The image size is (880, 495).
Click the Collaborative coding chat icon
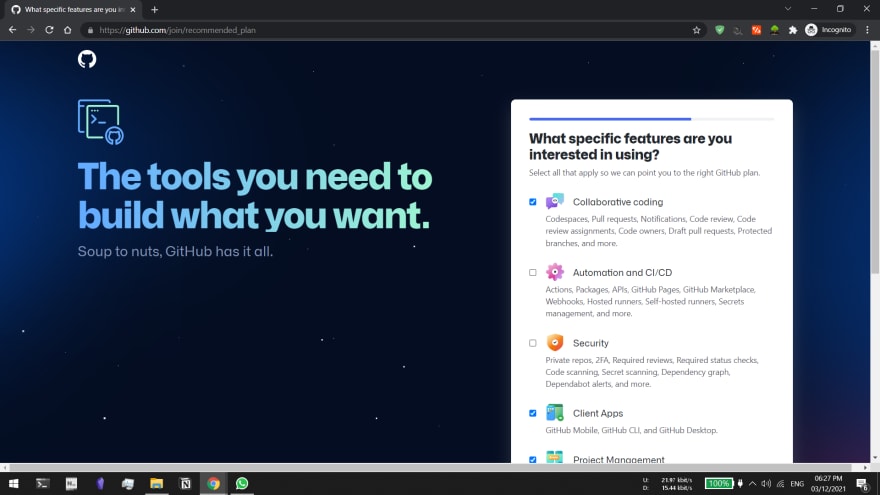point(554,201)
